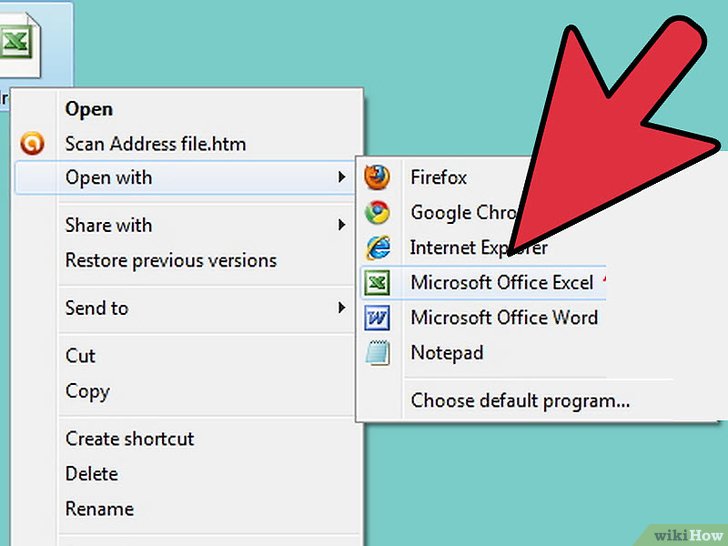Click the orange scan icon beside Scan Address file.htm
This screenshot has height=546, width=728.
(x=32, y=143)
